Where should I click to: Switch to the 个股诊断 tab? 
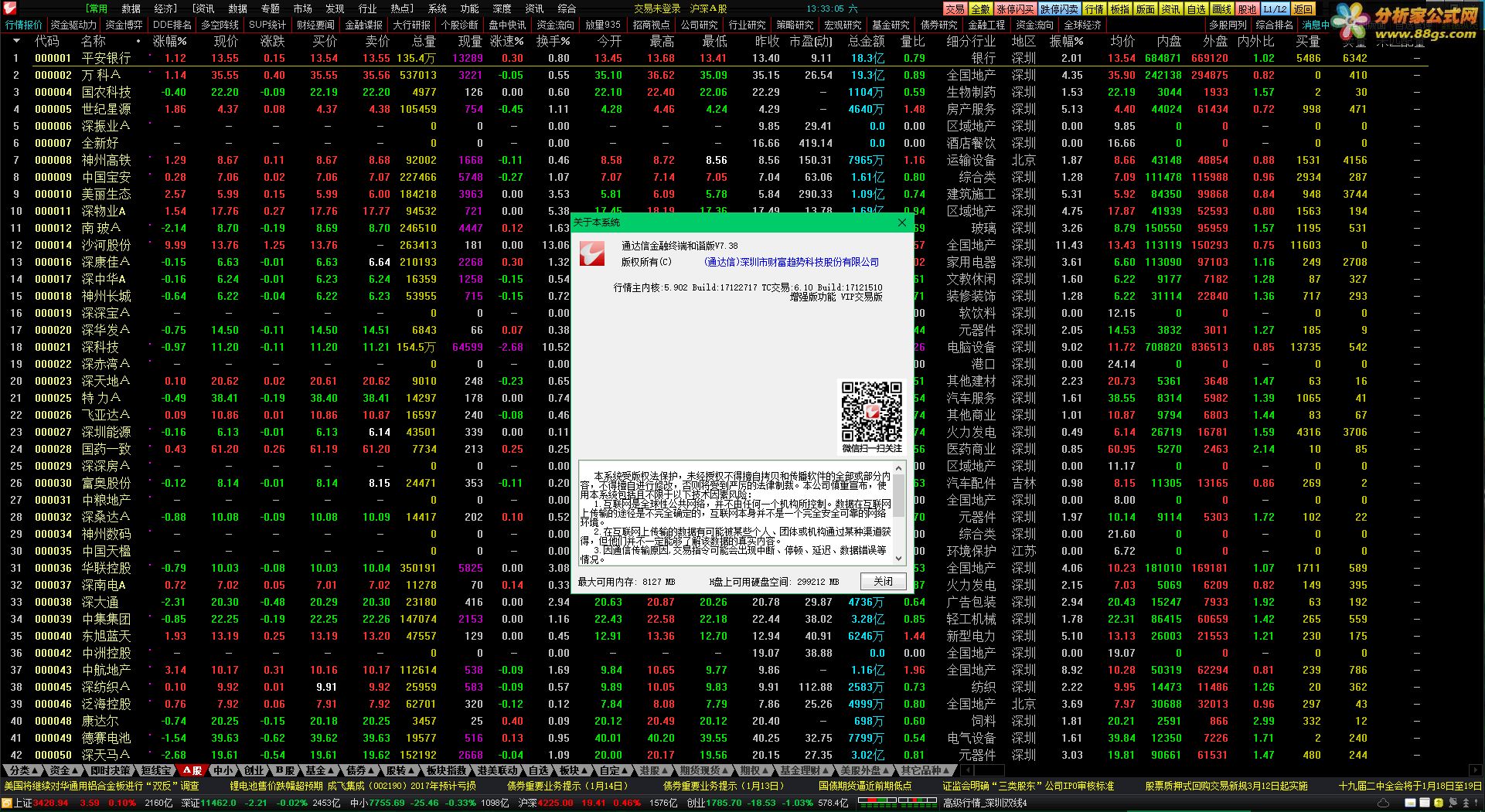[459, 25]
